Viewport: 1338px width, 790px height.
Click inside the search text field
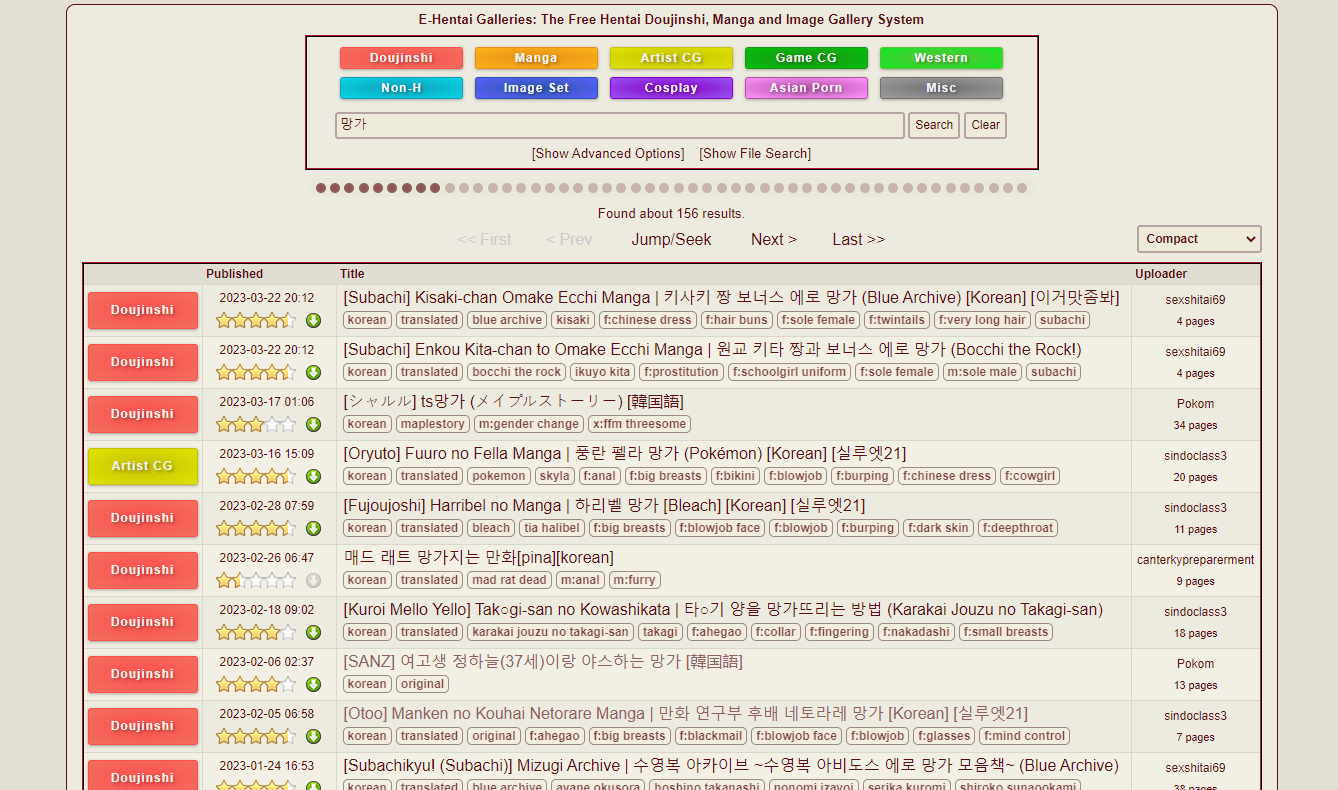(x=619, y=125)
